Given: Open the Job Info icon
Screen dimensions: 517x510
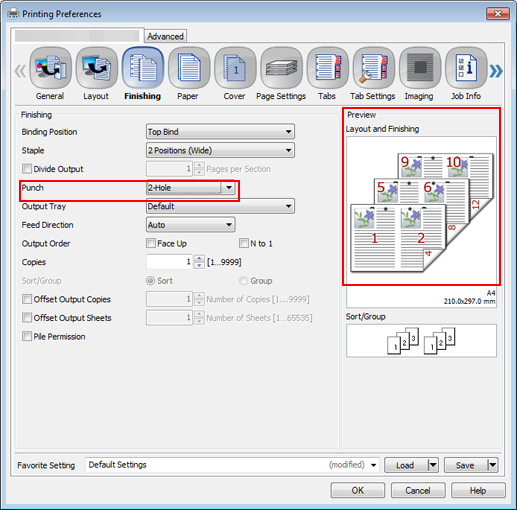Looking at the screenshot, I should [x=466, y=68].
